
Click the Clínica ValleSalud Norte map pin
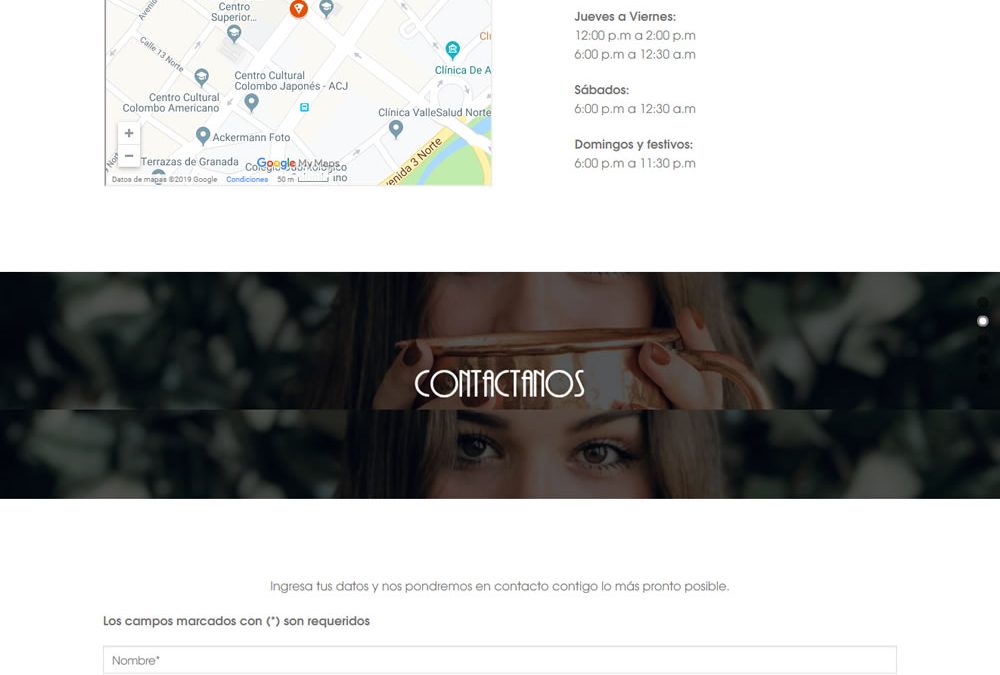(x=396, y=129)
